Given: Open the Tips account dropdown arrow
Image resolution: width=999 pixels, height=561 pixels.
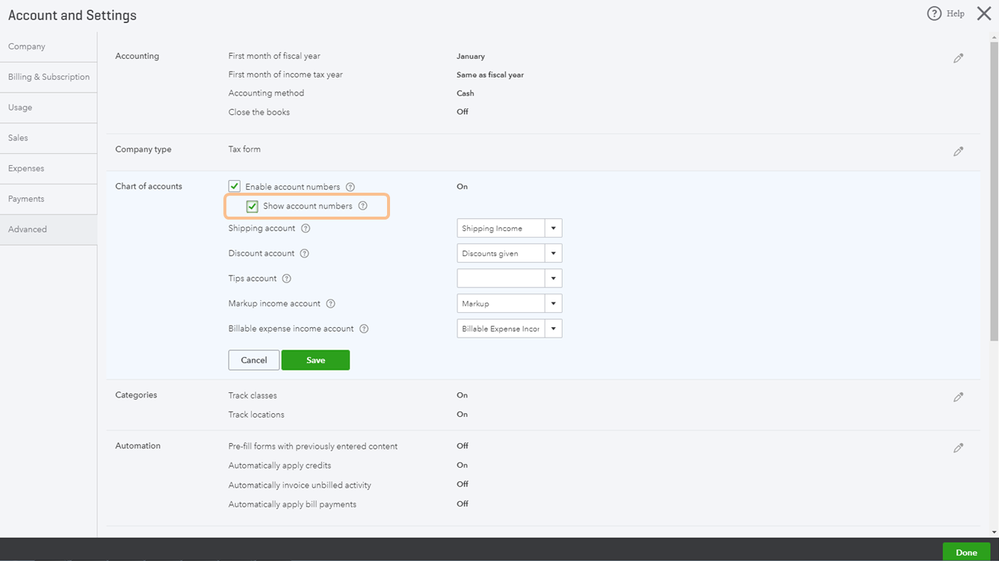Looking at the screenshot, I should click(x=553, y=278).
